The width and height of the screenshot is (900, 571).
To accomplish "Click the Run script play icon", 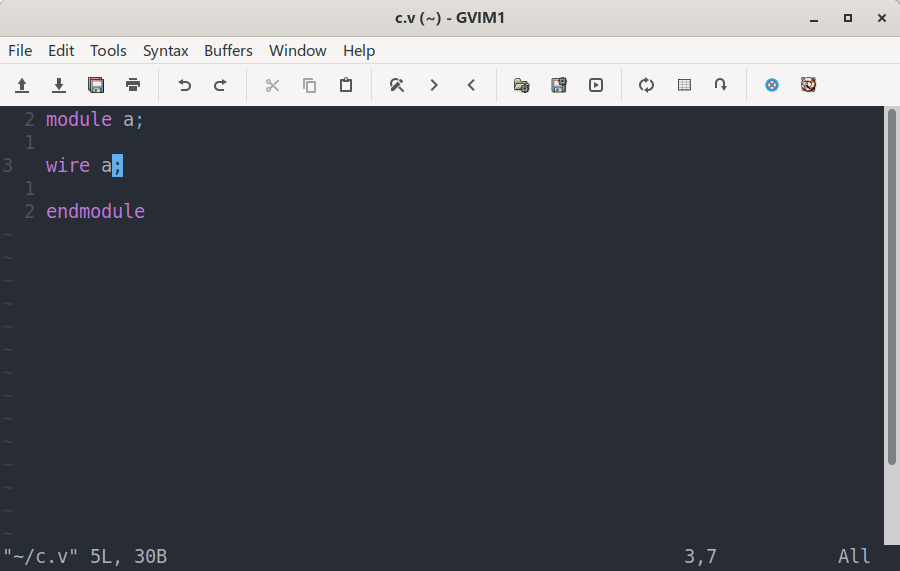I will [596, 86].
